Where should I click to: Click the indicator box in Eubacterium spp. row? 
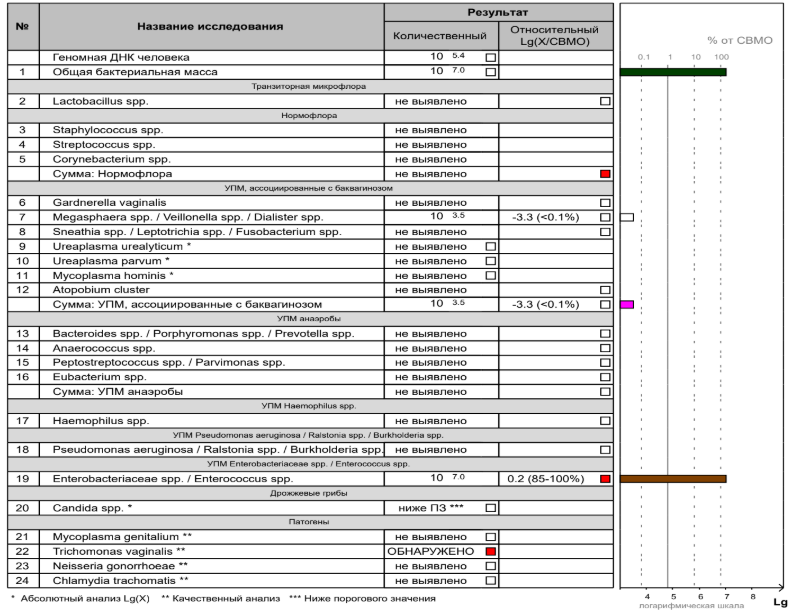tap(605, 377)
